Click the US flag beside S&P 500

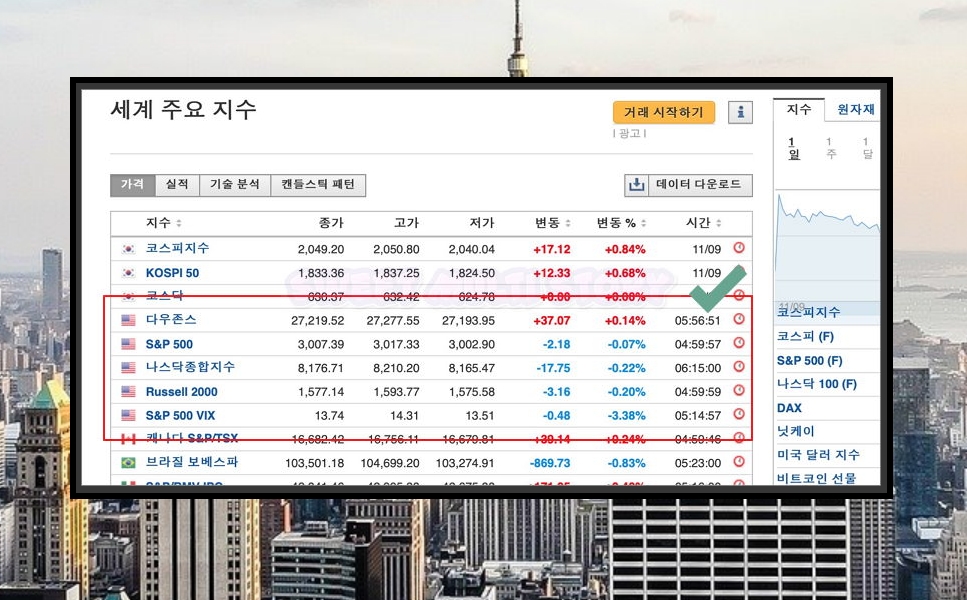128,344
